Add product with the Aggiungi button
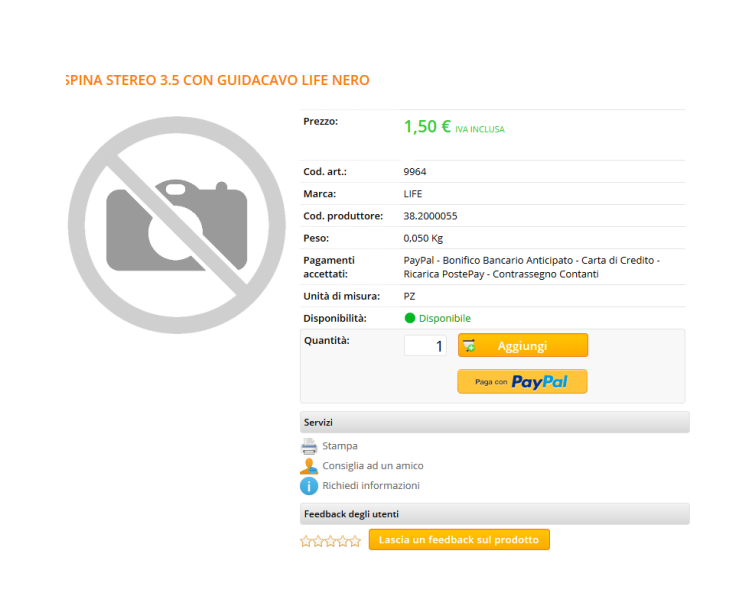750x611 pixels. (523, 345)
